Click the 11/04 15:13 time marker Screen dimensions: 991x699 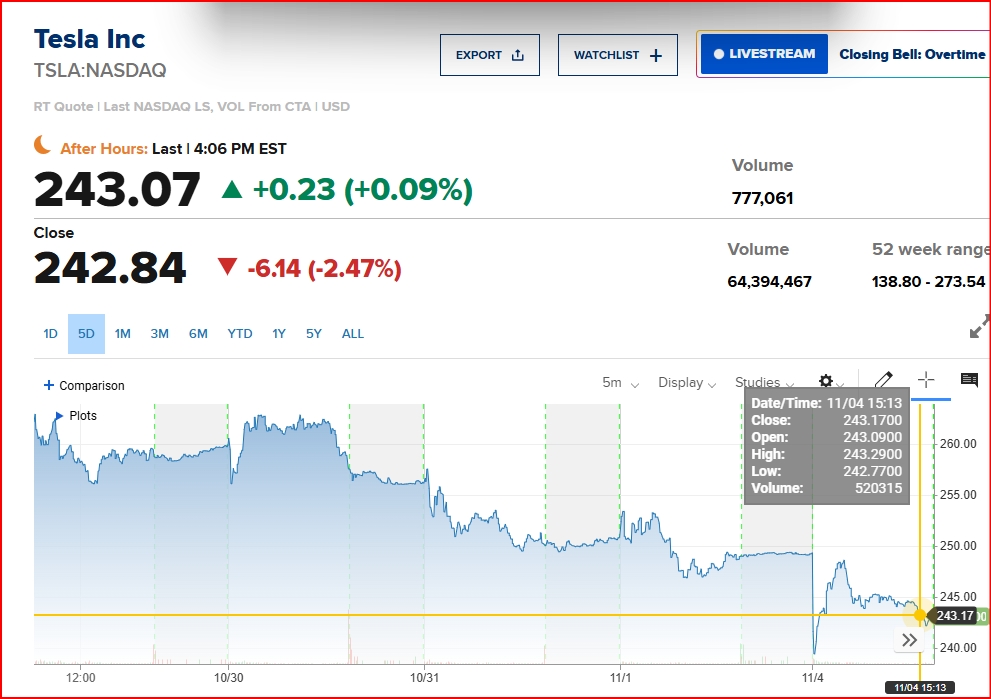[x=920, y=688]
